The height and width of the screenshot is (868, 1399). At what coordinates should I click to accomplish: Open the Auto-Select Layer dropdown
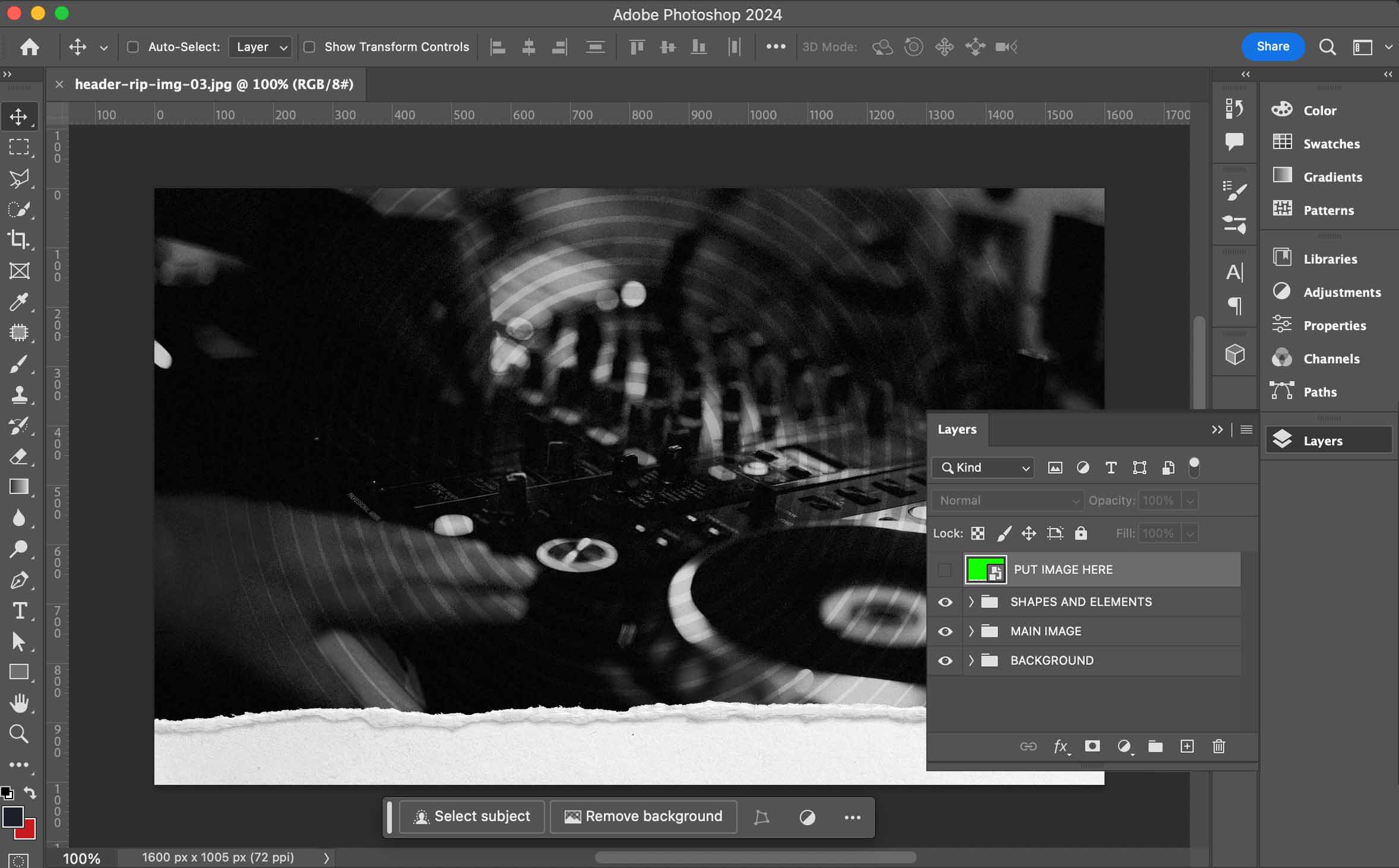click(x=261, y=47)
